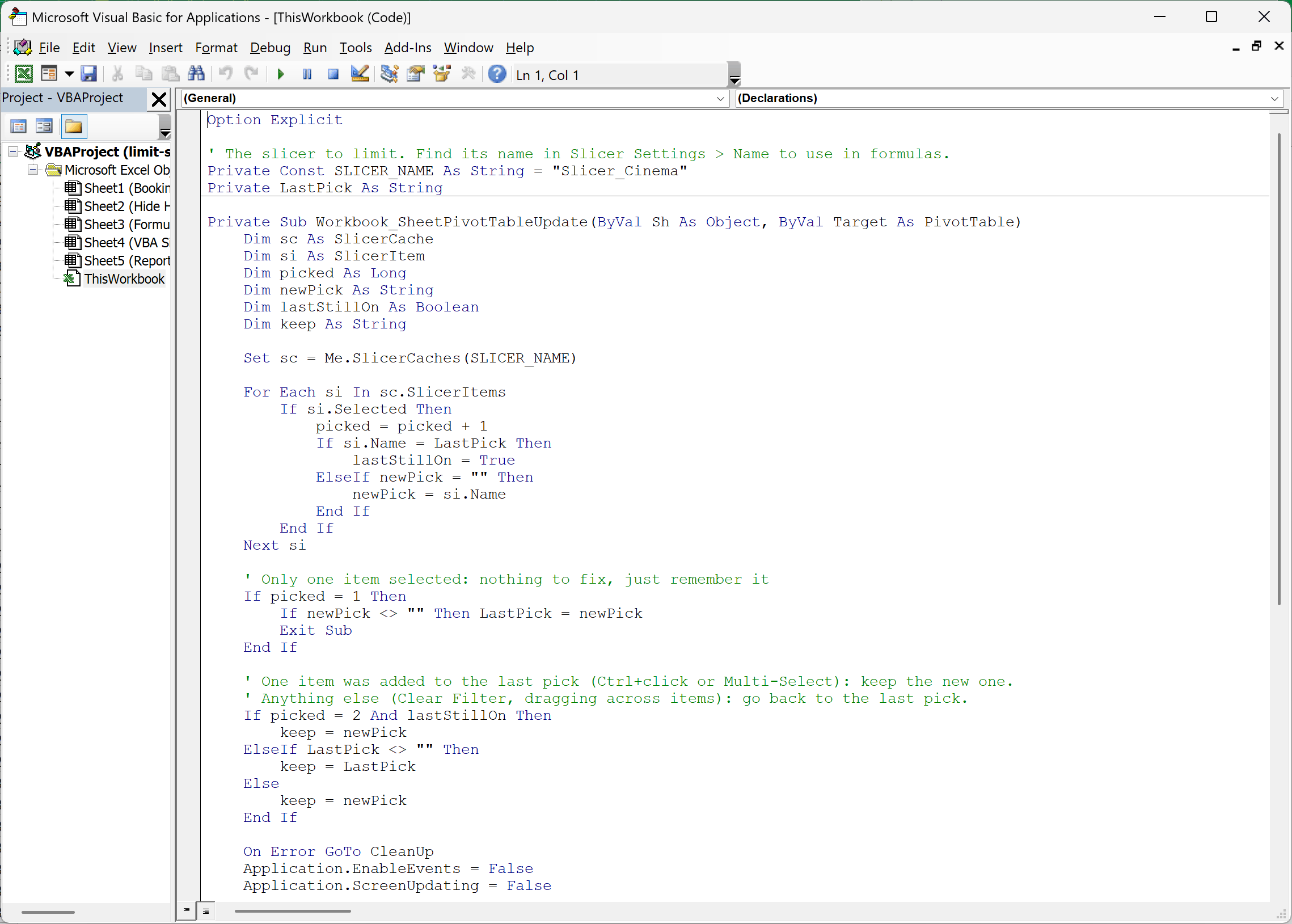Click View Code icon in Project pane
This screenshot has width=1292, height=924.
[19, 126]
